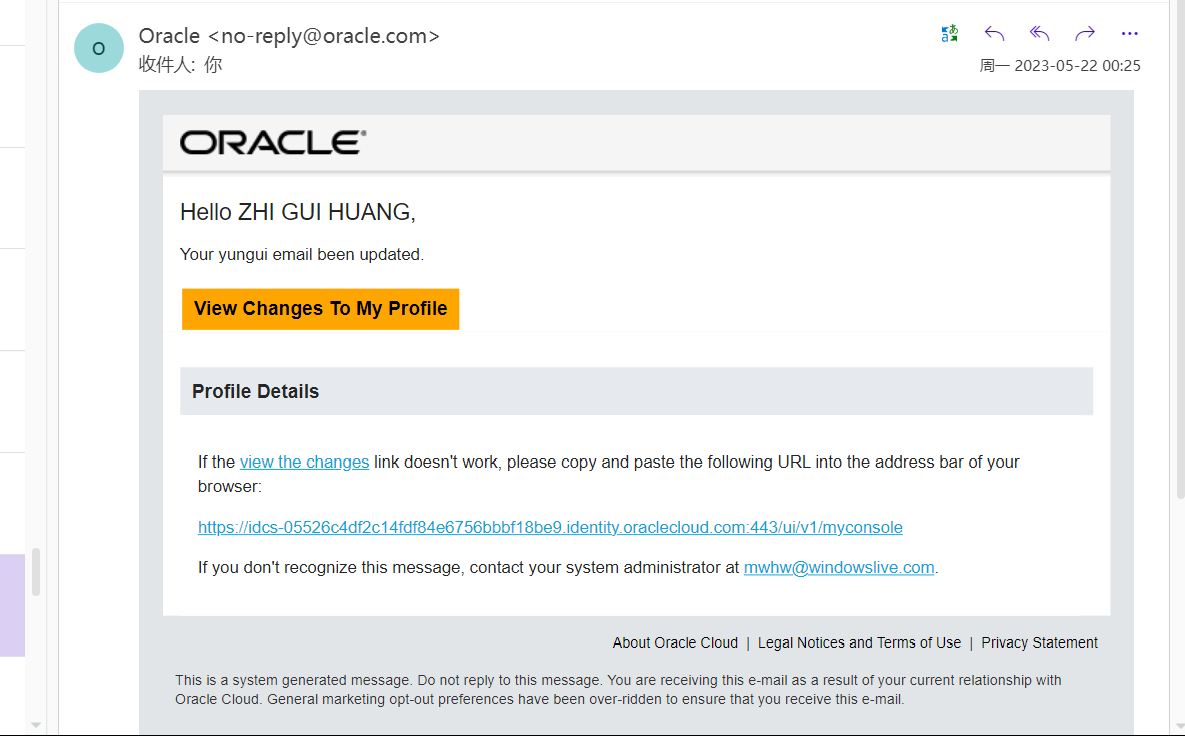1185x736 pixels.
Task: Open the idcs identity.oraclecloud.com URL link
Action: point(550,527)
